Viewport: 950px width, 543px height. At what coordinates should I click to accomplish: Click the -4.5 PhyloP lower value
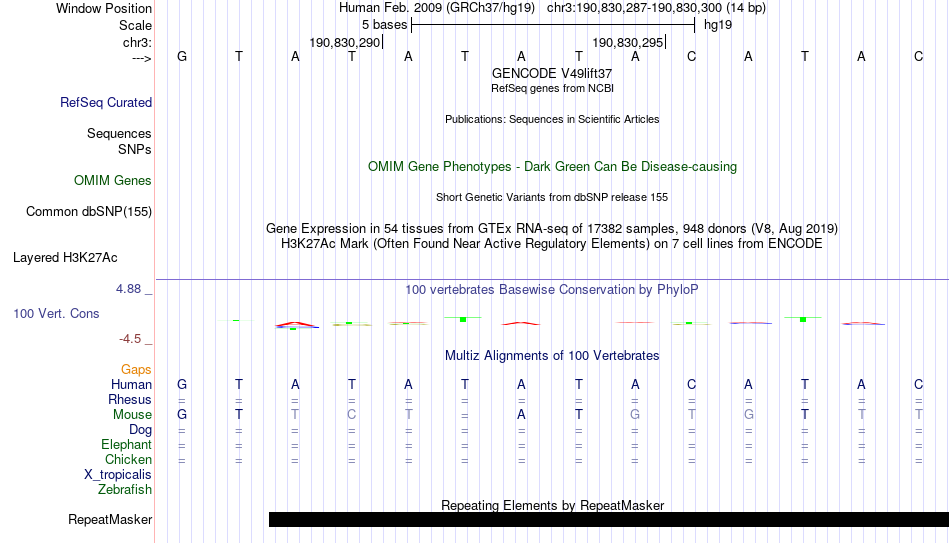(x=130, y=339)
